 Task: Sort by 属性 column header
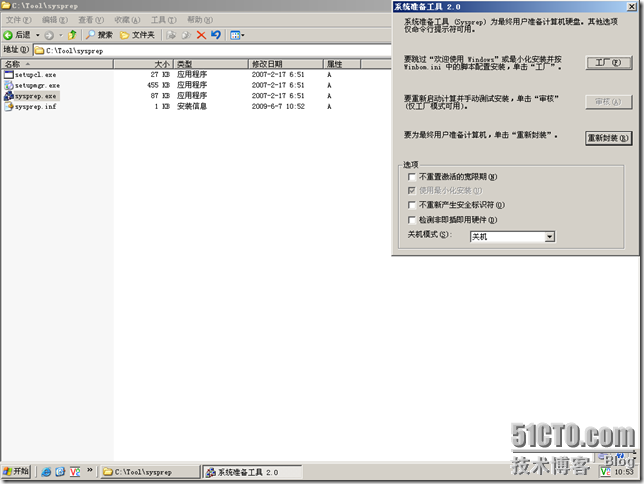pos(342,64)
